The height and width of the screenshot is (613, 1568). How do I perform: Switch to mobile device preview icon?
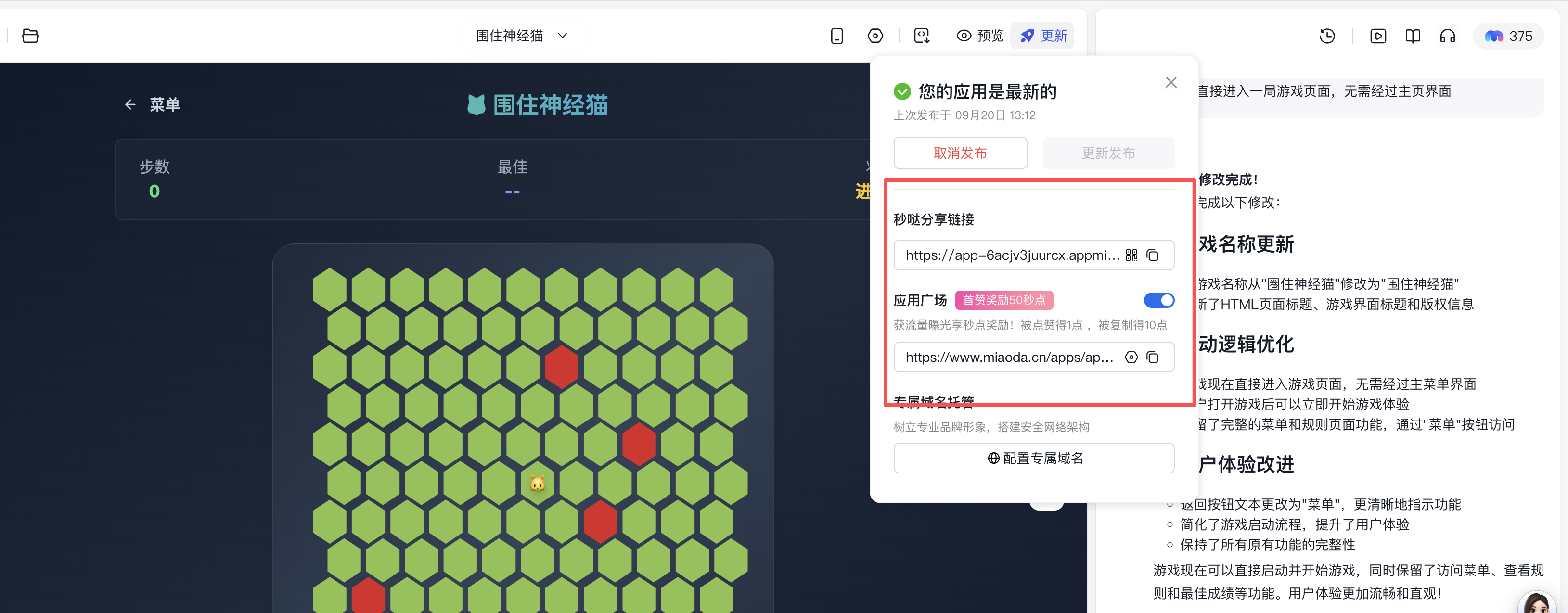coord(837,36)
